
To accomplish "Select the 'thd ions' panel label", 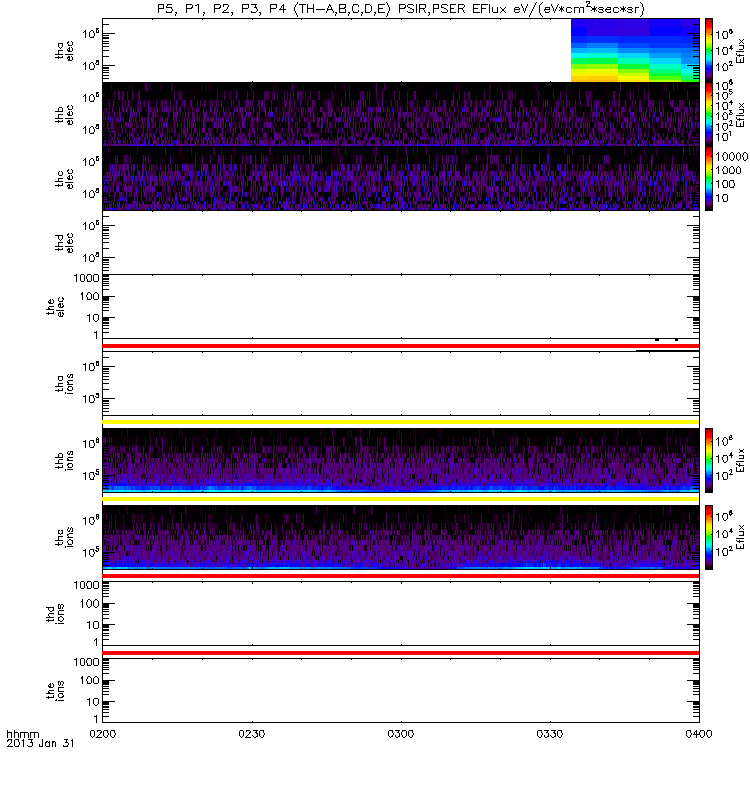I will click(x=55, y=614).
